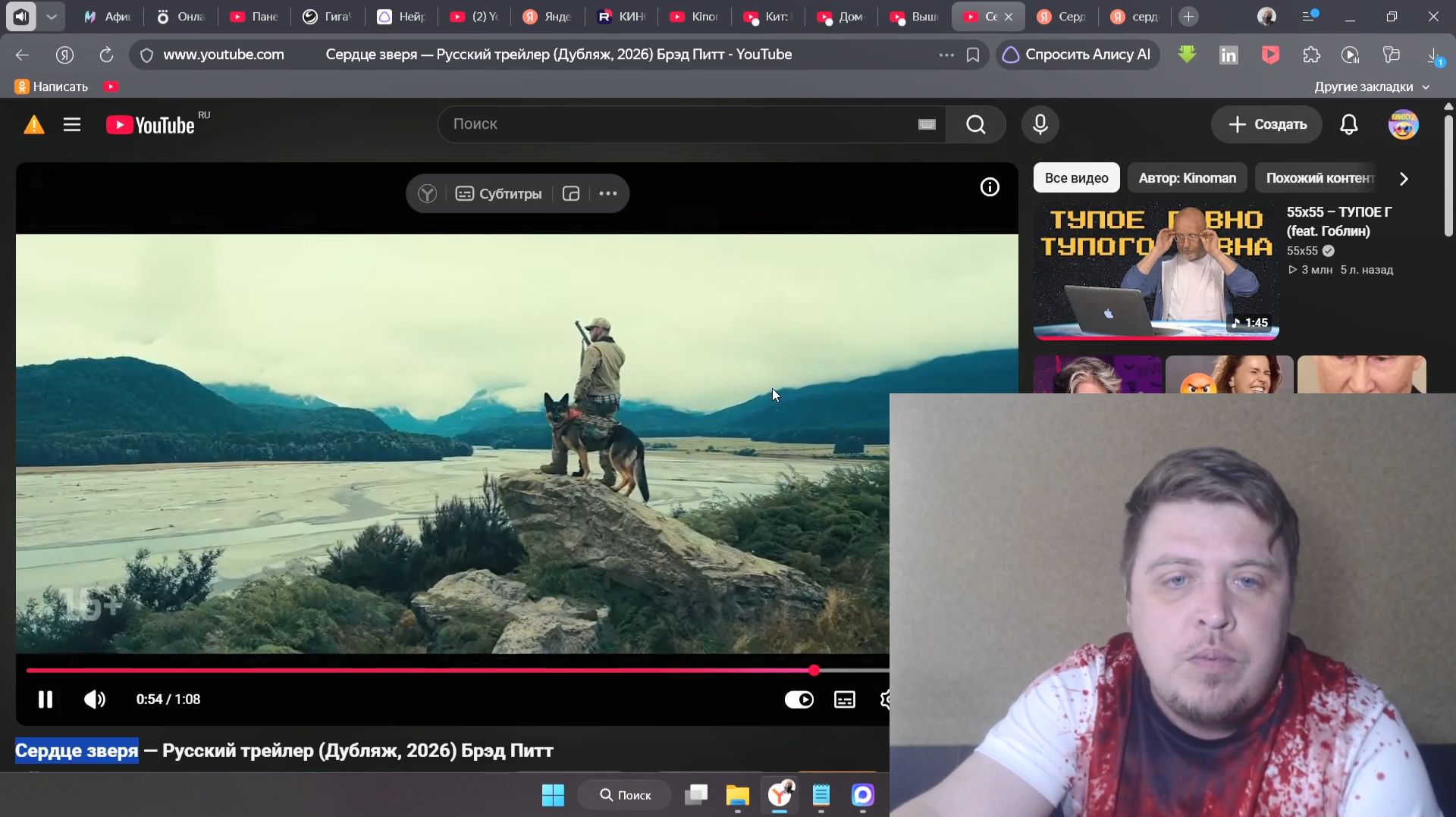Open the LinkedIn extension icon

[x=1228, y=55]
